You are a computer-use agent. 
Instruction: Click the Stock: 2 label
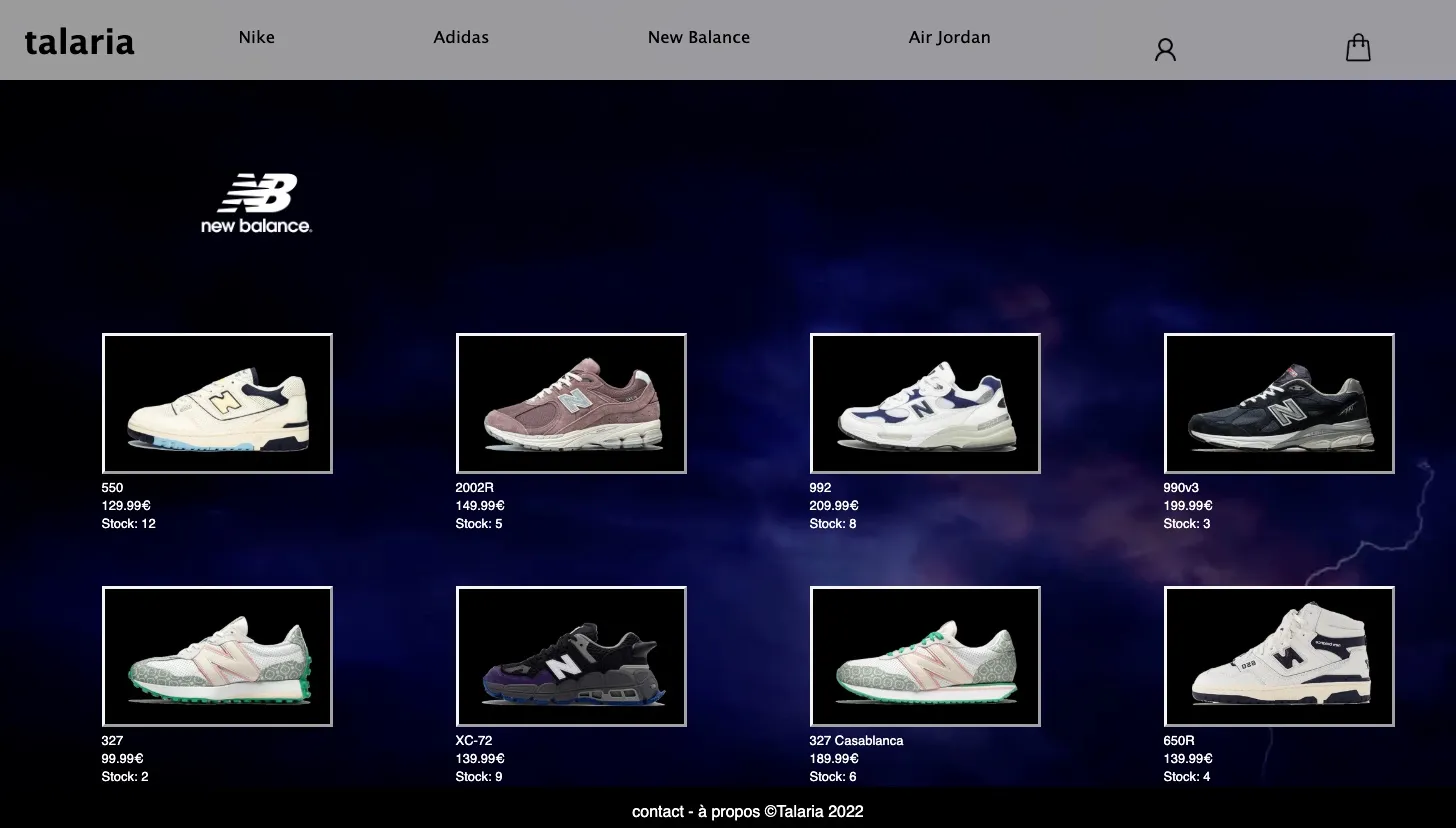click(x=125, y=777)
